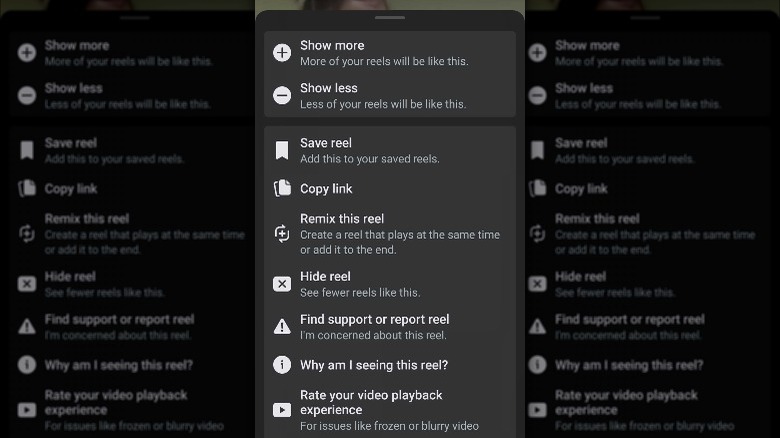The image size is (780, 438).
Task: Open 'Why am I seeing this reel?'
Action: tap(374, 365)
